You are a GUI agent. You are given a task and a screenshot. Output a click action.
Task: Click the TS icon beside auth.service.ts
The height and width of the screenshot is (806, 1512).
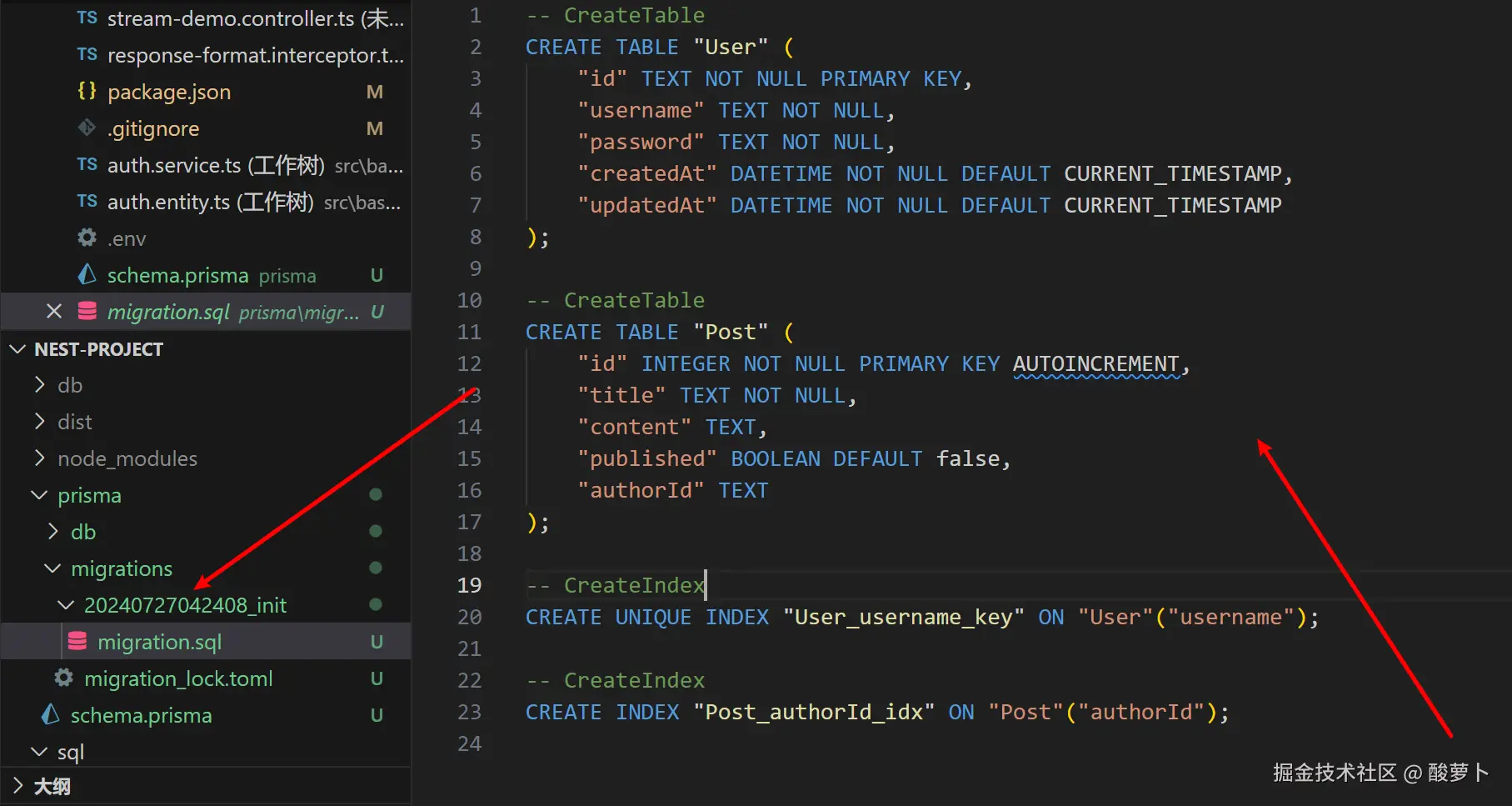[x=87, y=164]
